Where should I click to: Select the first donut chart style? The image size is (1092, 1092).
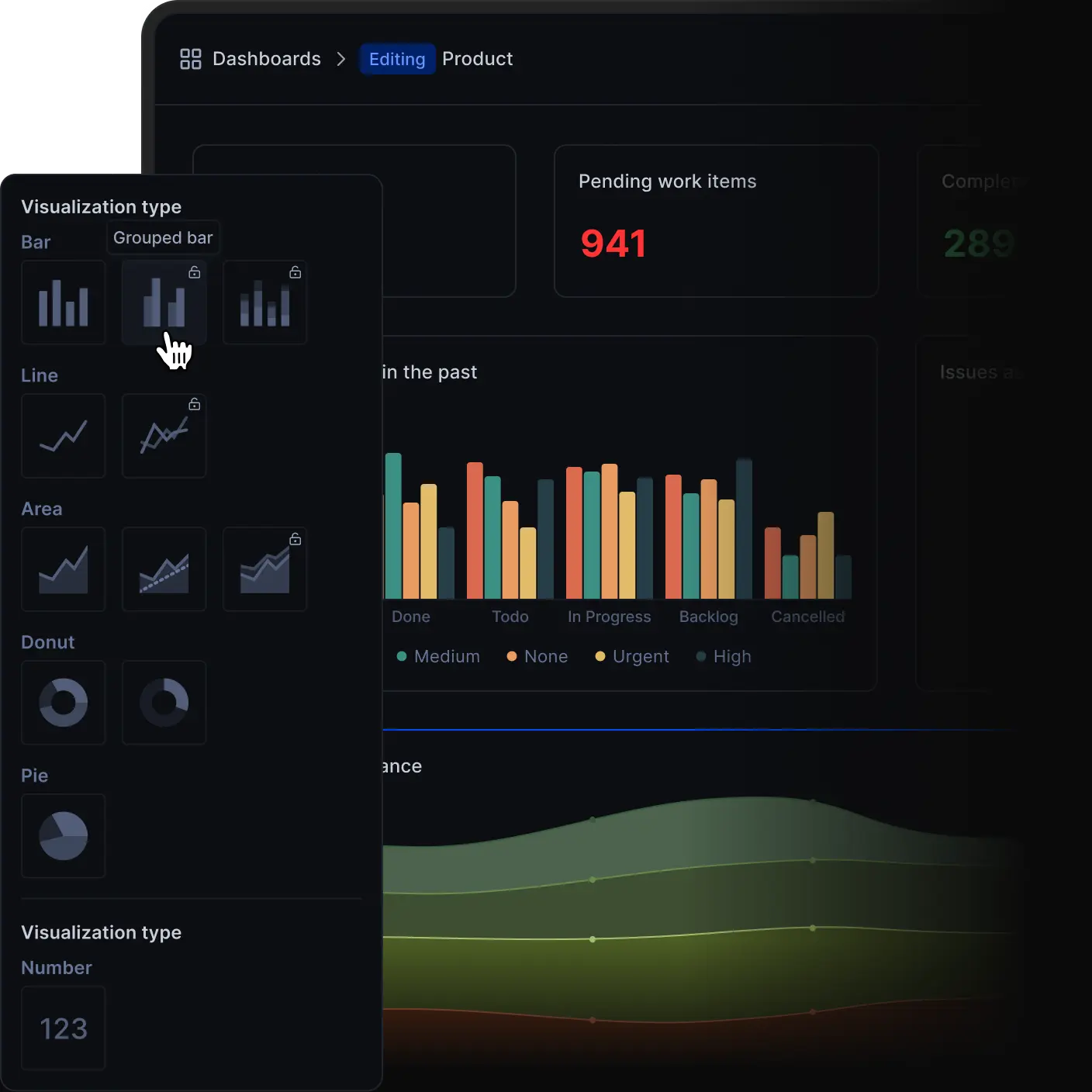click(64, 703)
